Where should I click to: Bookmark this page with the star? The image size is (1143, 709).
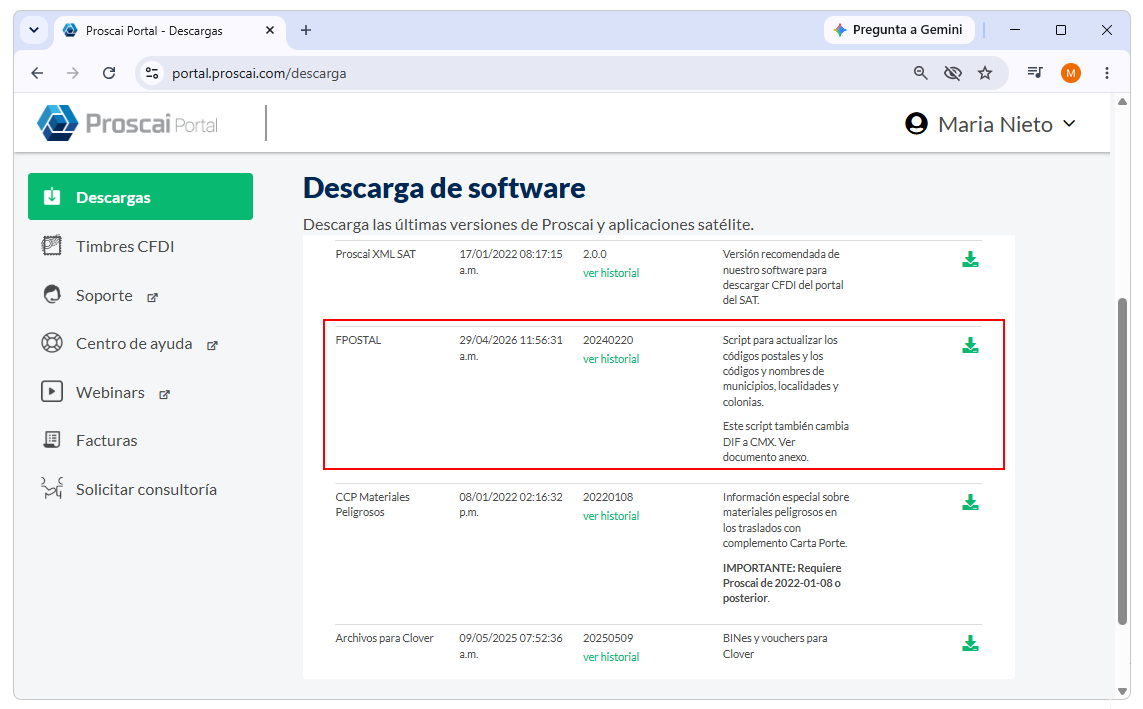pos(985,73)
